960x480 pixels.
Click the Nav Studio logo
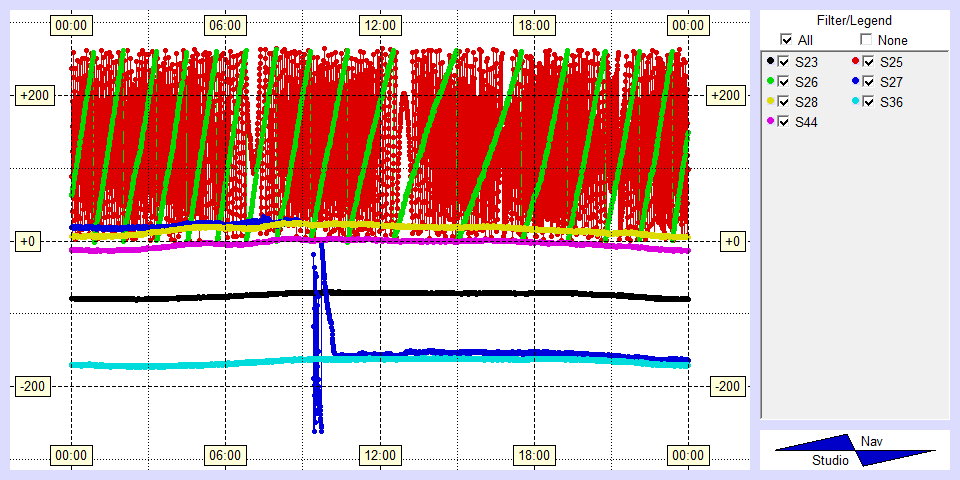click(x=855, y=450)
